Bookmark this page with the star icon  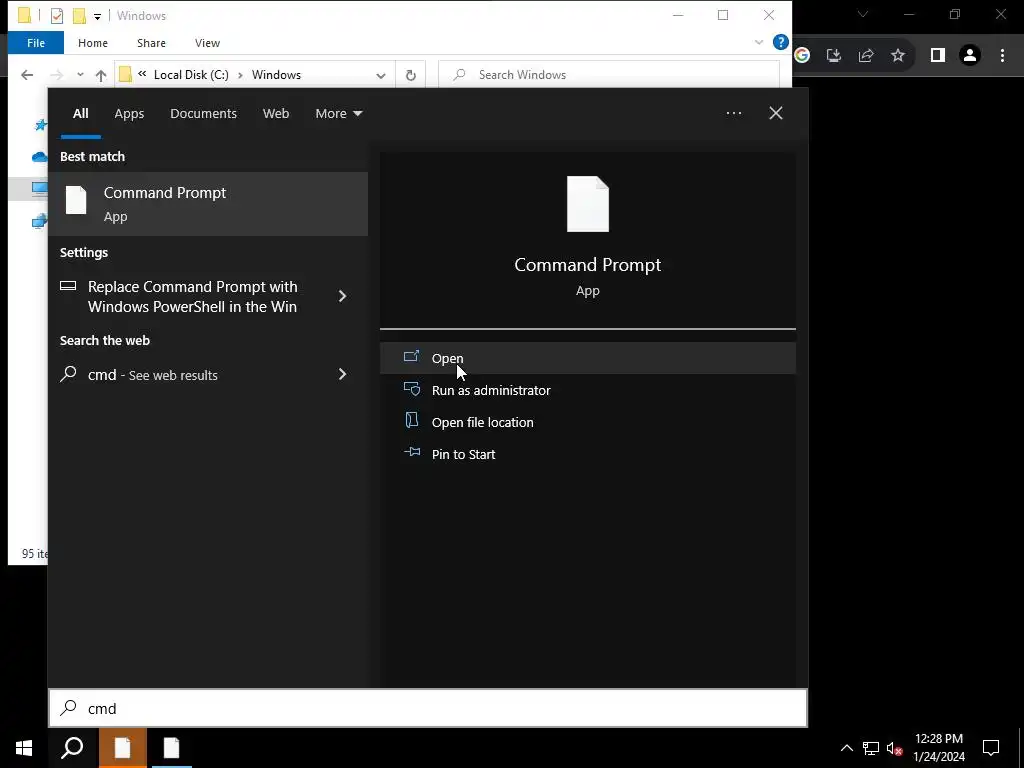click(899, 56)
